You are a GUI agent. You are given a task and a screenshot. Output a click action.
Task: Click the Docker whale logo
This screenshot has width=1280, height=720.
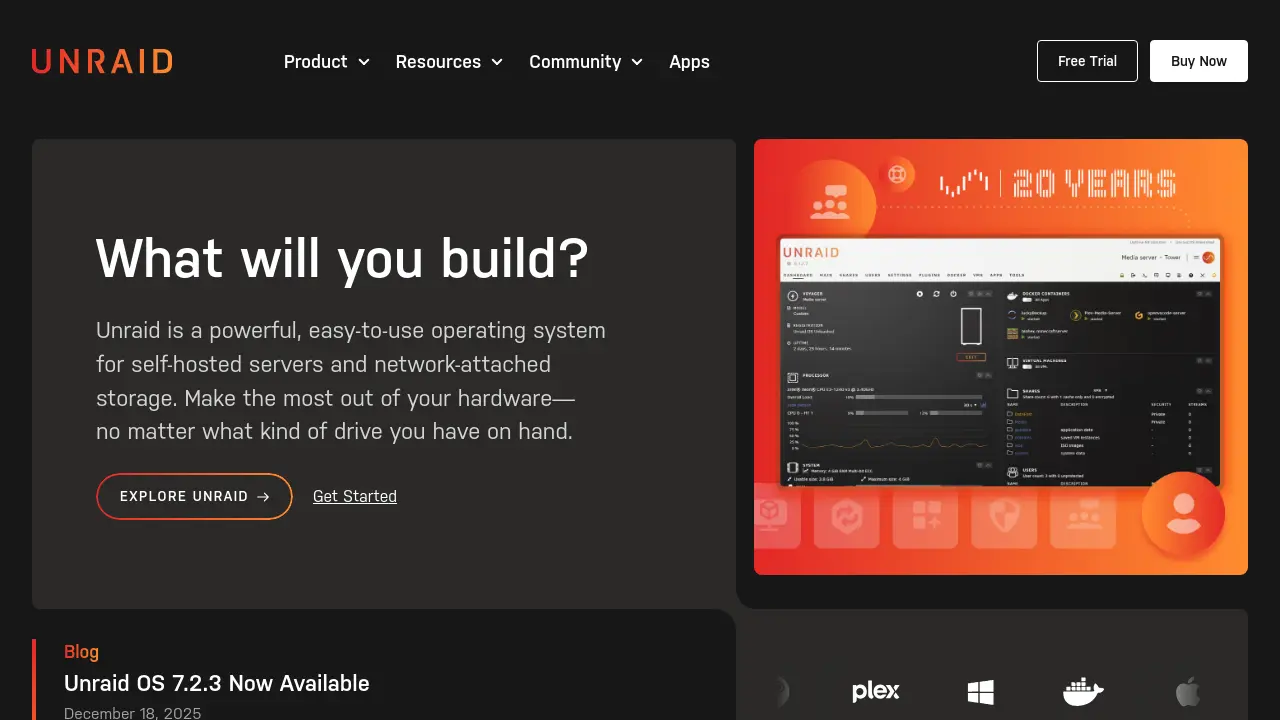point(1083,691)
